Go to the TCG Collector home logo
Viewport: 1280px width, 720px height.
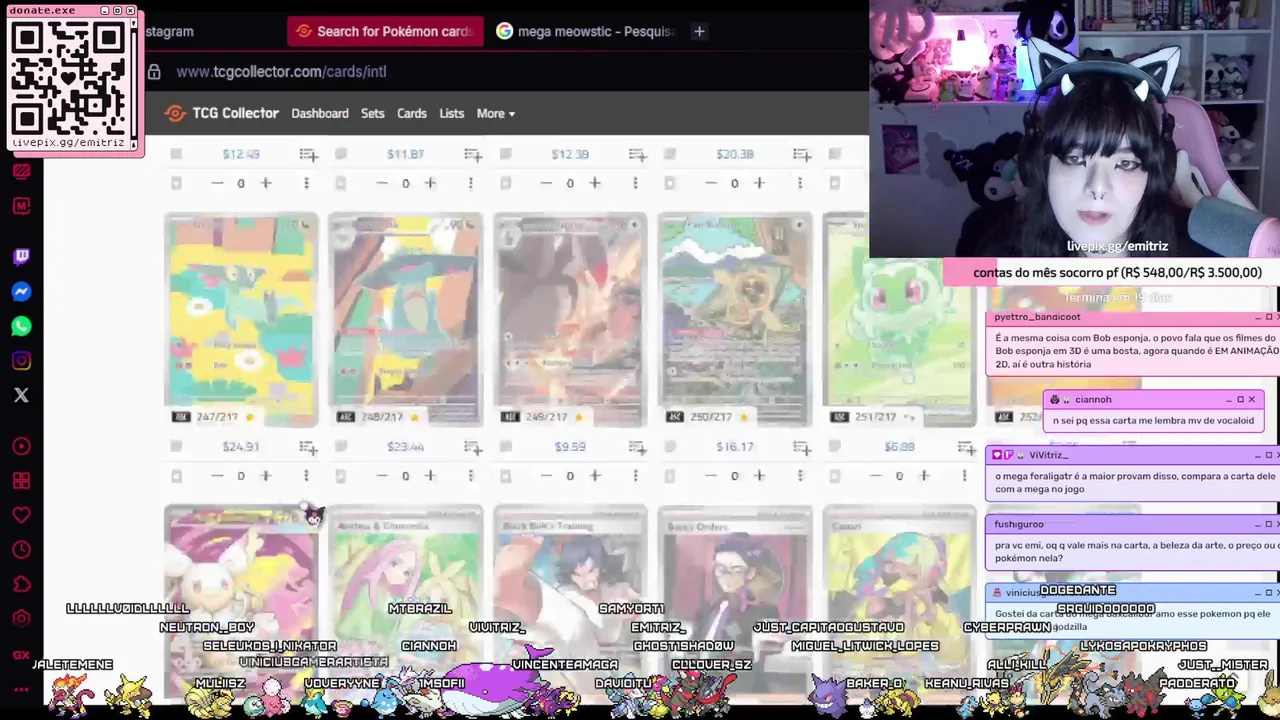point(222,113)
